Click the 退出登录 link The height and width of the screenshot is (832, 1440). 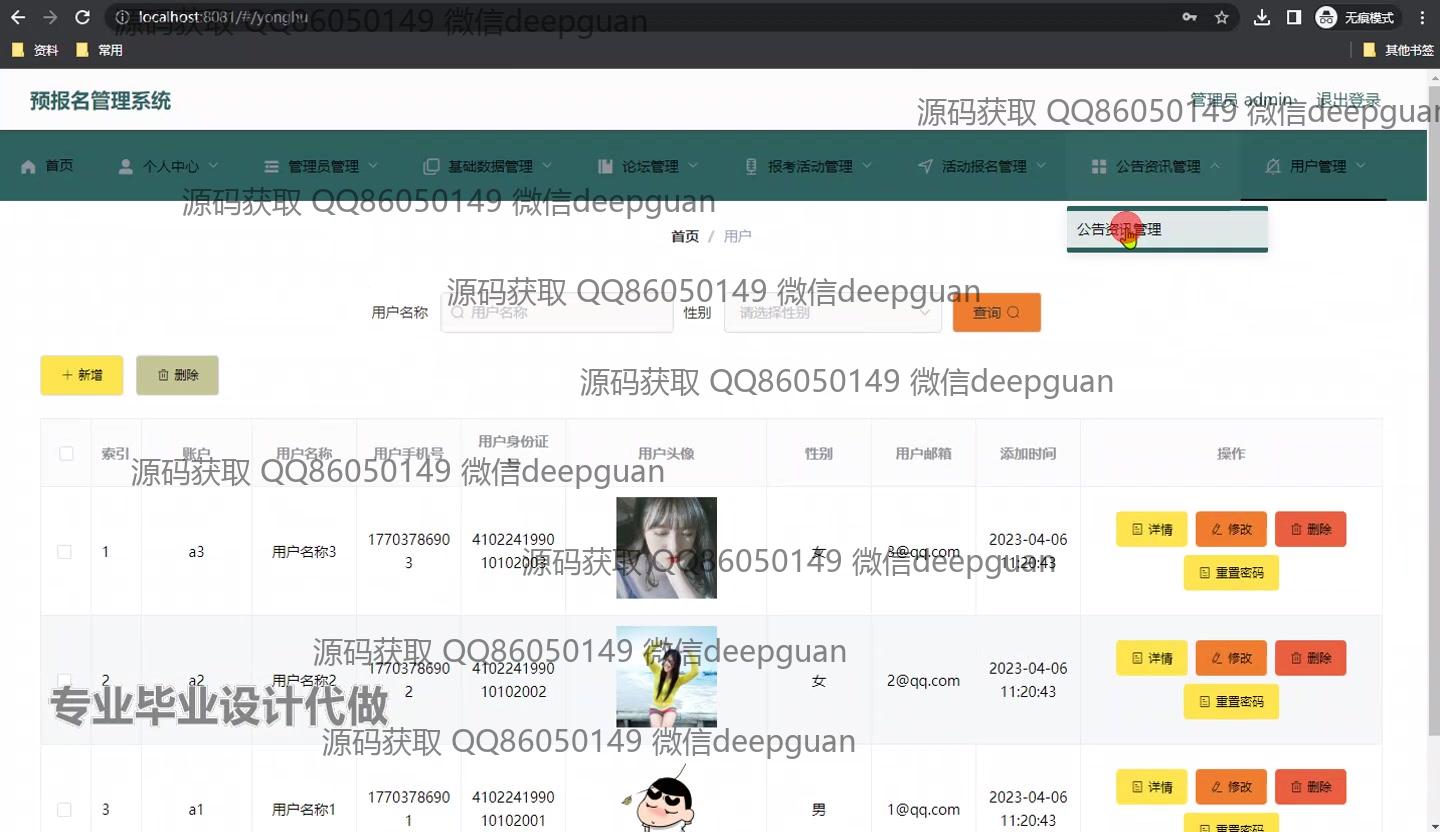coord(1347,100)
